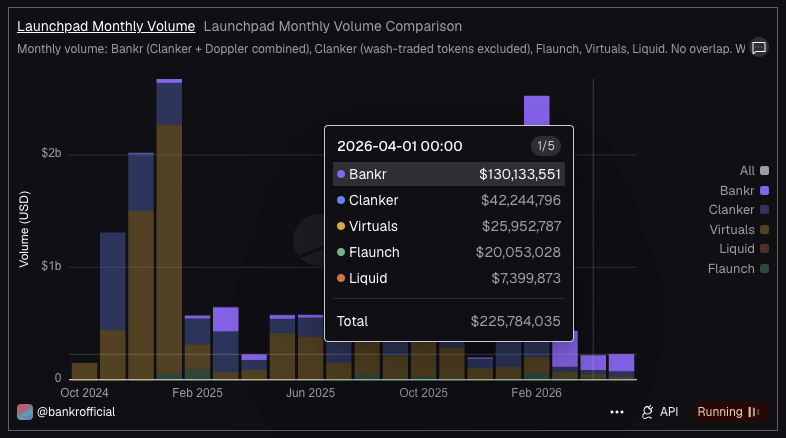Select the Bankr row in the tooltip
The height and width of the screenshot is (438, 786).
[x=449, y=174]
